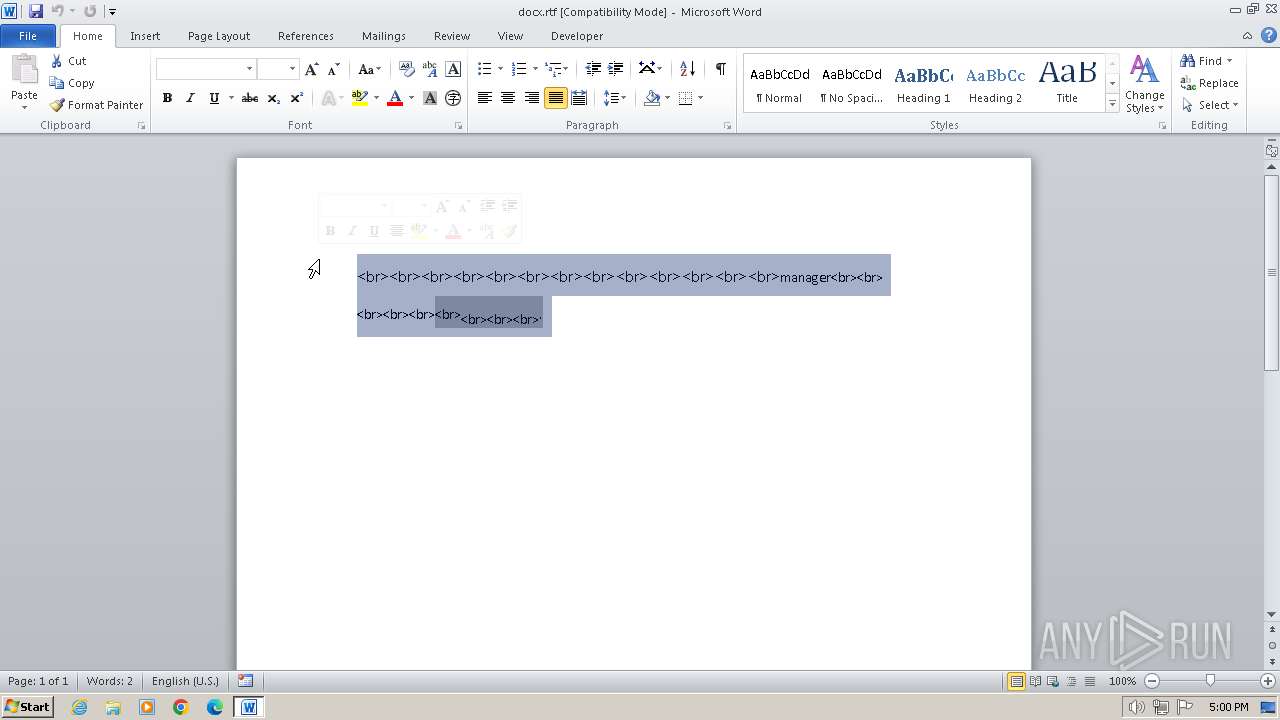Viewport: 1280px width, 720px height.
Task: Toggle Subscript formatting
Action: click(274, 98)
